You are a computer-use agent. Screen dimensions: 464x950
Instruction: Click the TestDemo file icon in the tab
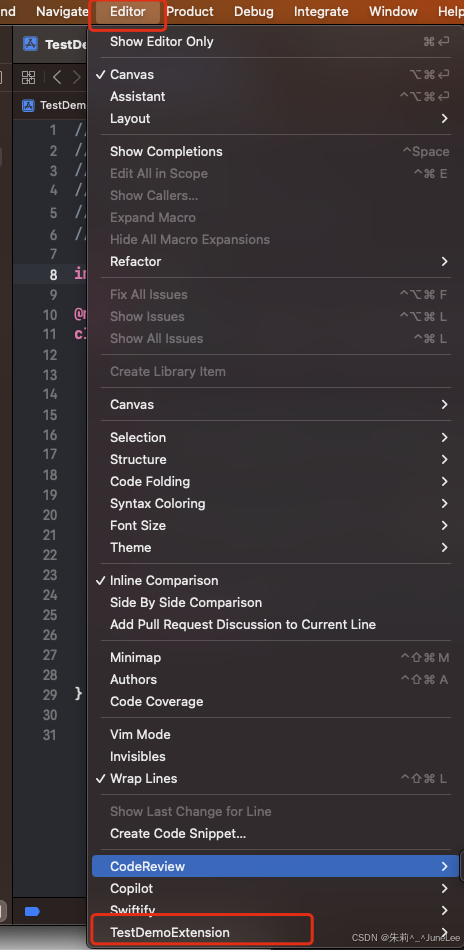(30, 44)
